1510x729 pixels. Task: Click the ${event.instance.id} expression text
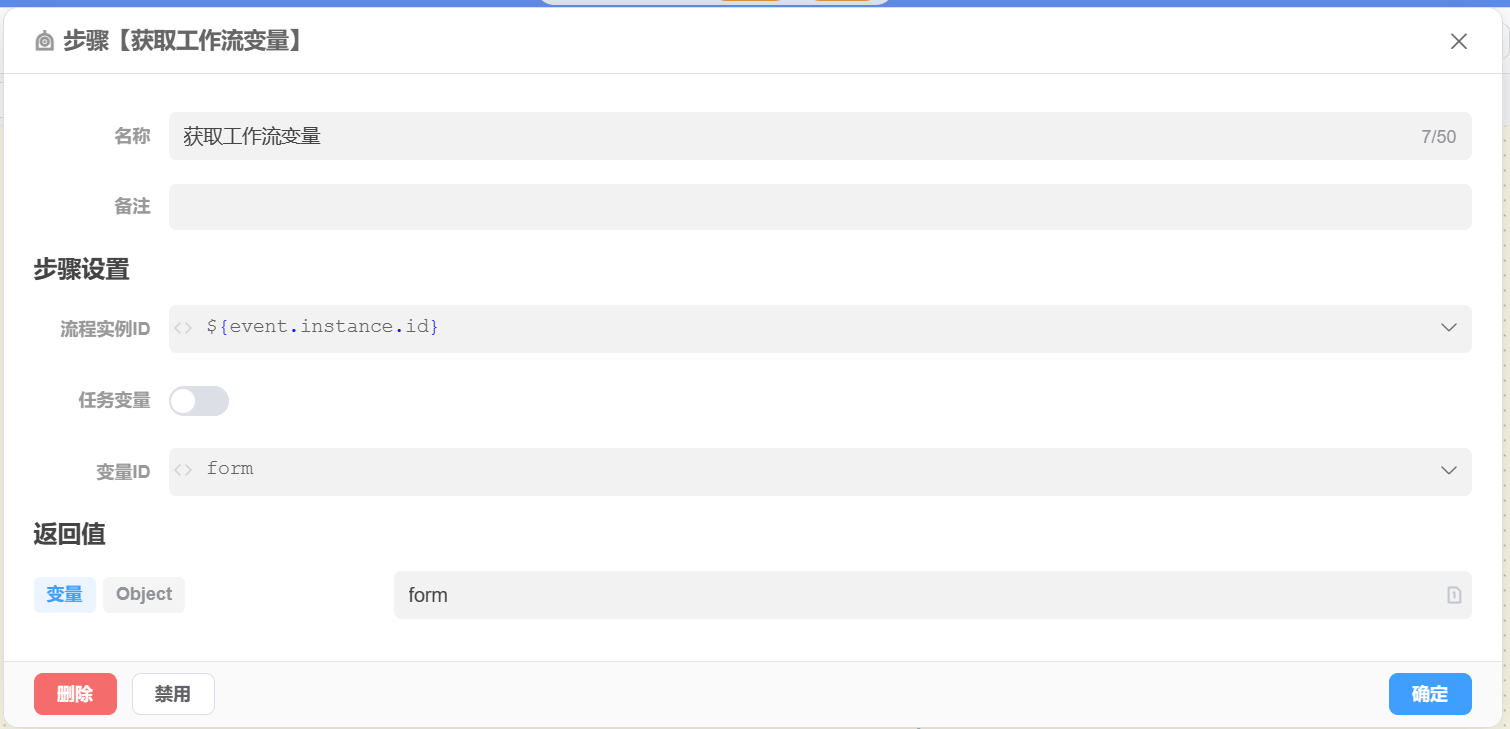[x=322, y=327]
